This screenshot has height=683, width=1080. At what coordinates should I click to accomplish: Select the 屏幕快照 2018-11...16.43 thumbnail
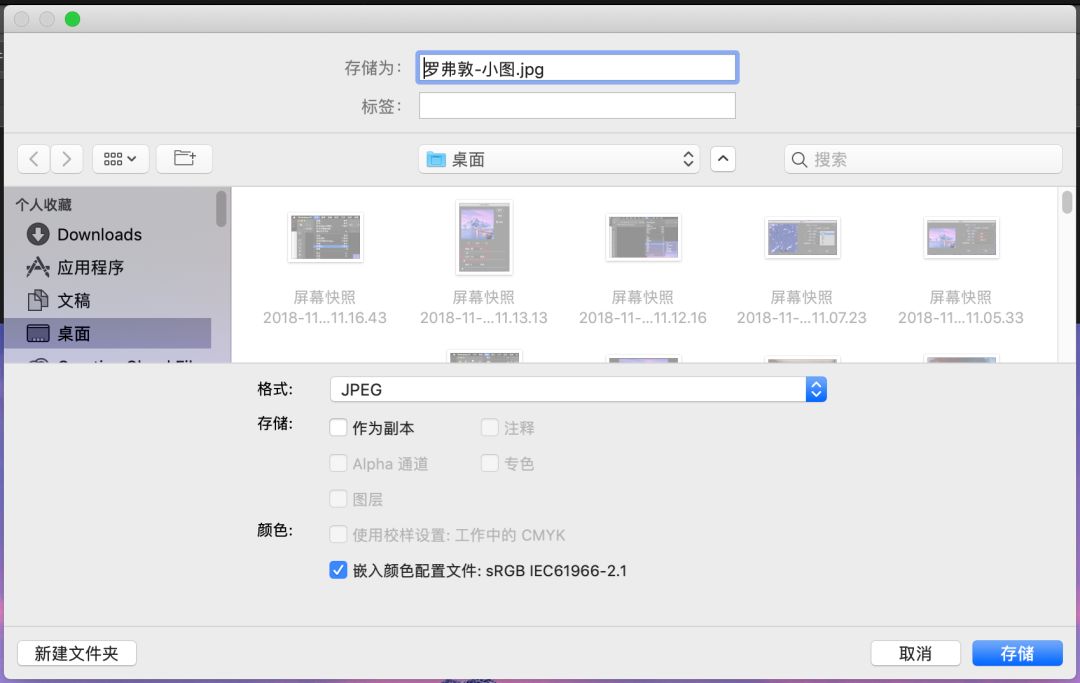[325, 237]
